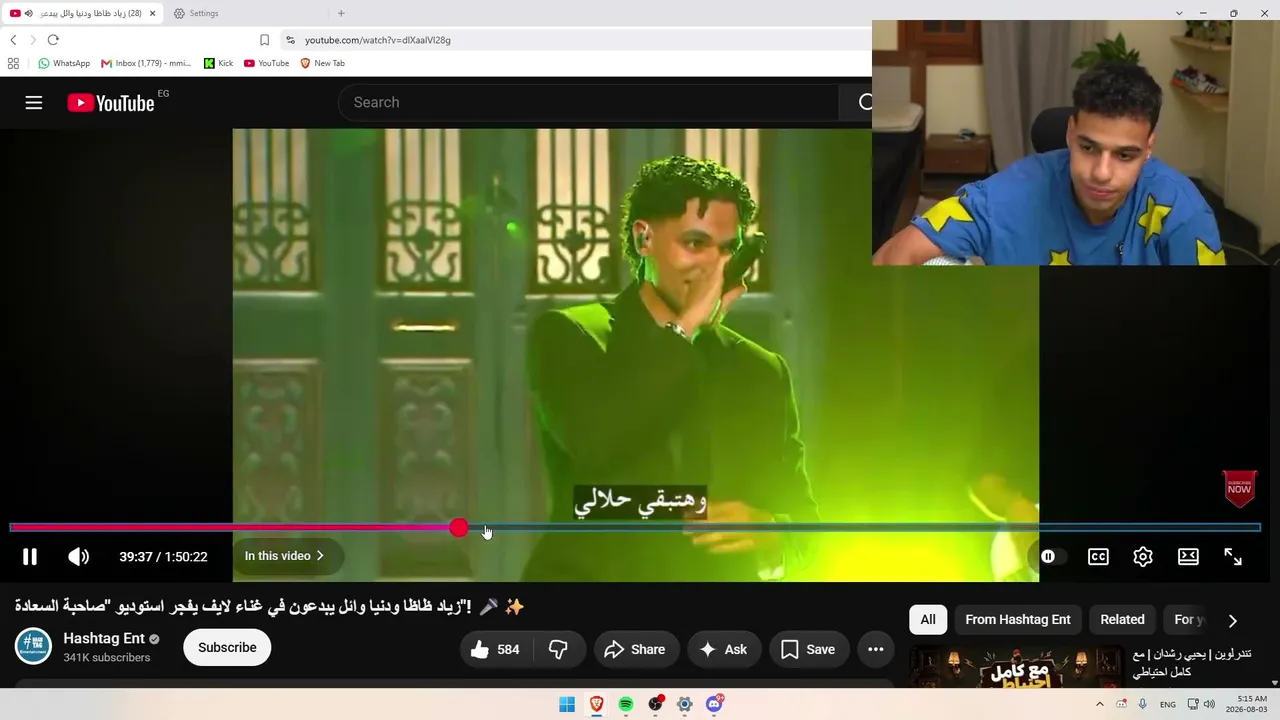
Task: Go back in the browser
Action: tap(13, 40)
